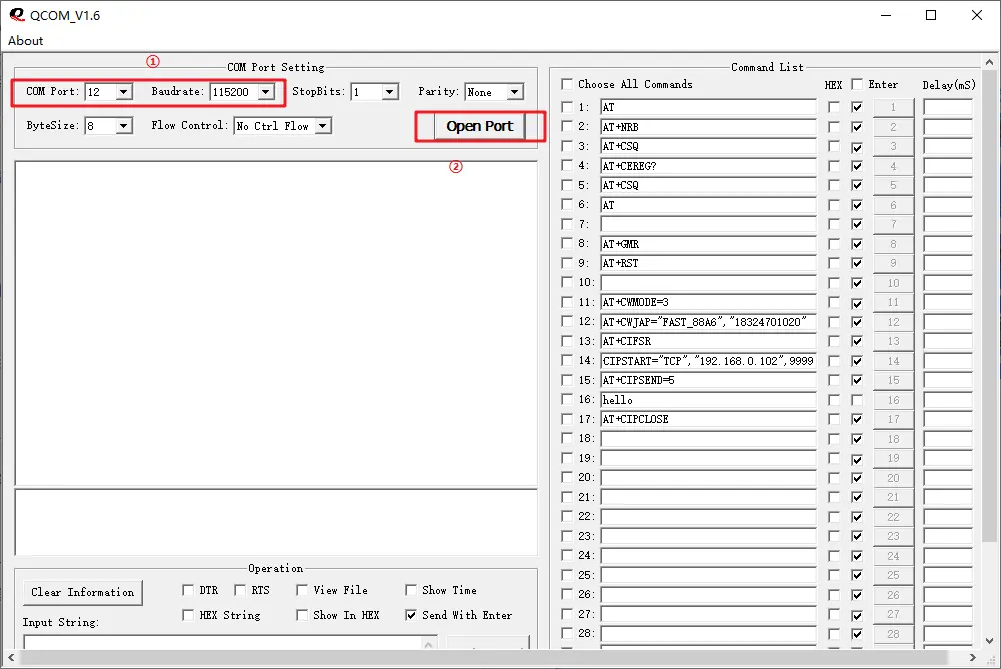The width and height of the screenshot is (1001, 669).
Task: Toggle the DTR checkbox
Action: pos(188,590)
